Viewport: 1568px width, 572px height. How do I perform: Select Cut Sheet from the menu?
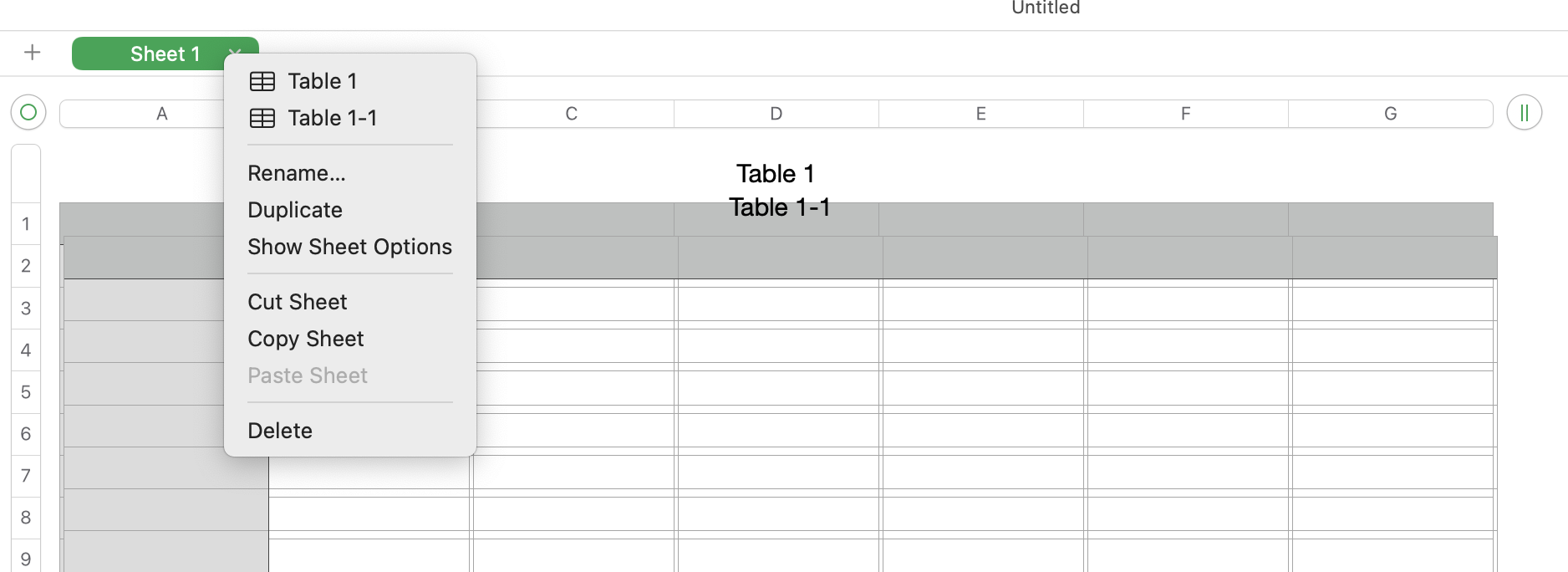[297, 302]
